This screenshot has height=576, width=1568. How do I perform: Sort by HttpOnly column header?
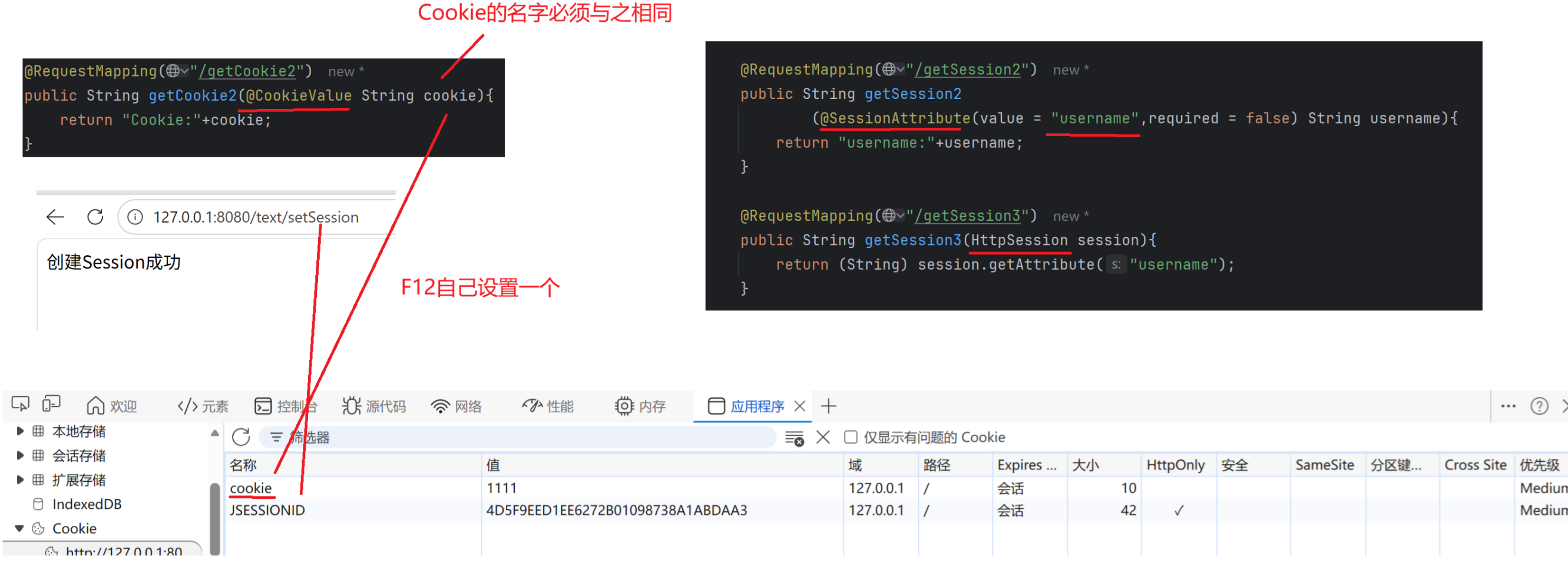coord(1179,465)
